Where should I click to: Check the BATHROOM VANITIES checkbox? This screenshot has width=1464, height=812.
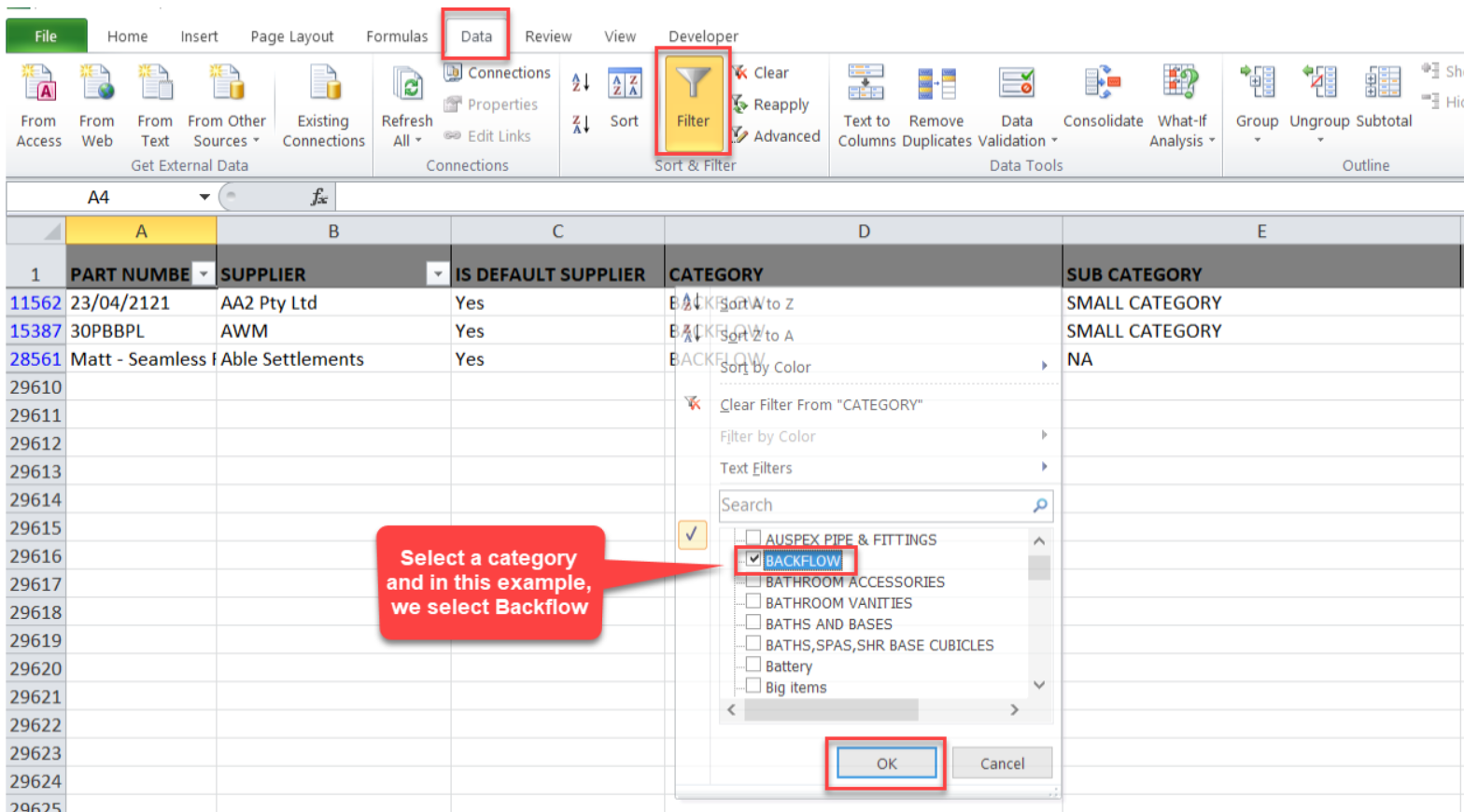pyautogui.click(x=753, y=602)
